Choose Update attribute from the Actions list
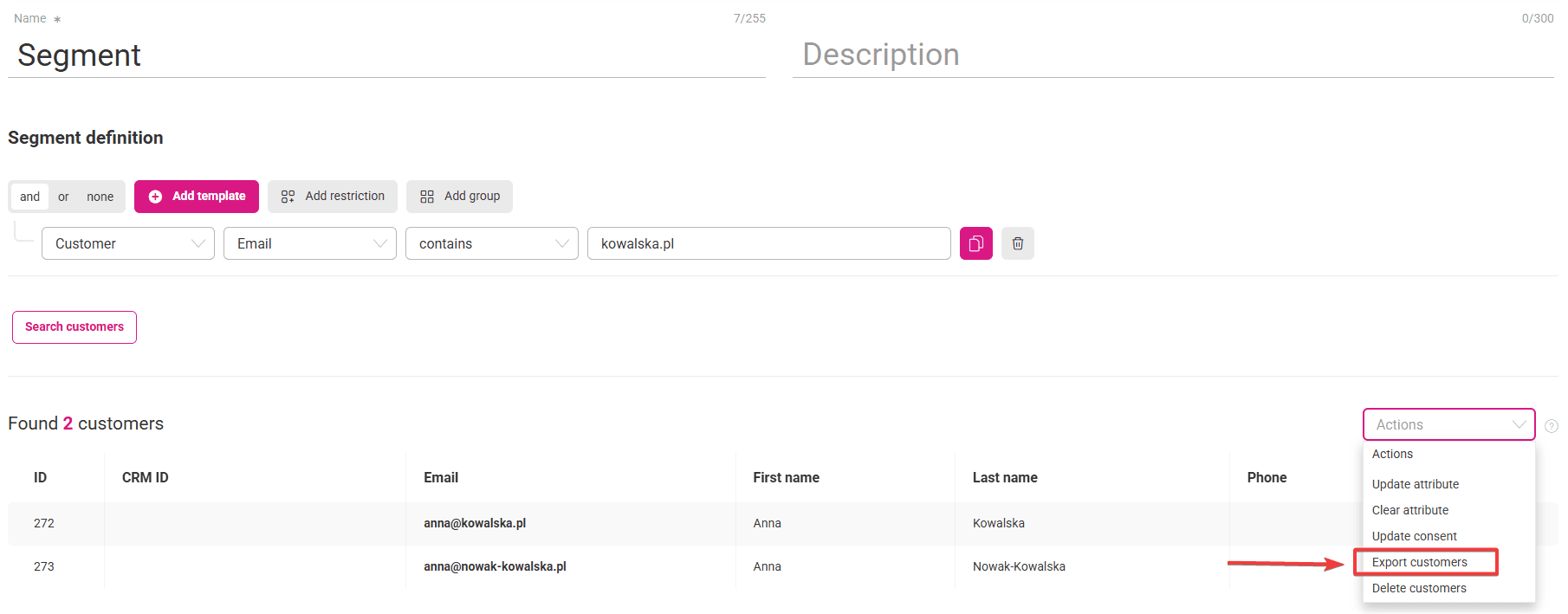 (x=1415, y=484)
